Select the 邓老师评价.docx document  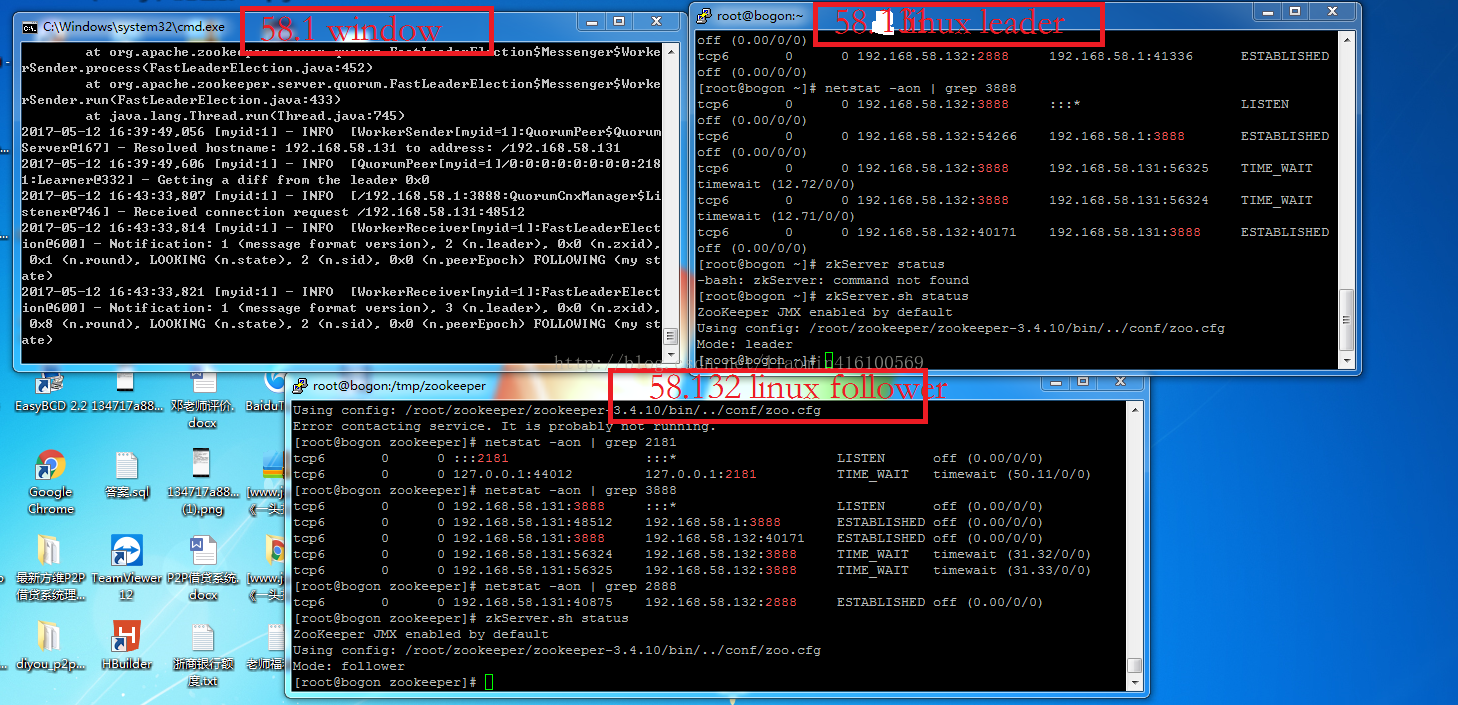coord(203,398)
